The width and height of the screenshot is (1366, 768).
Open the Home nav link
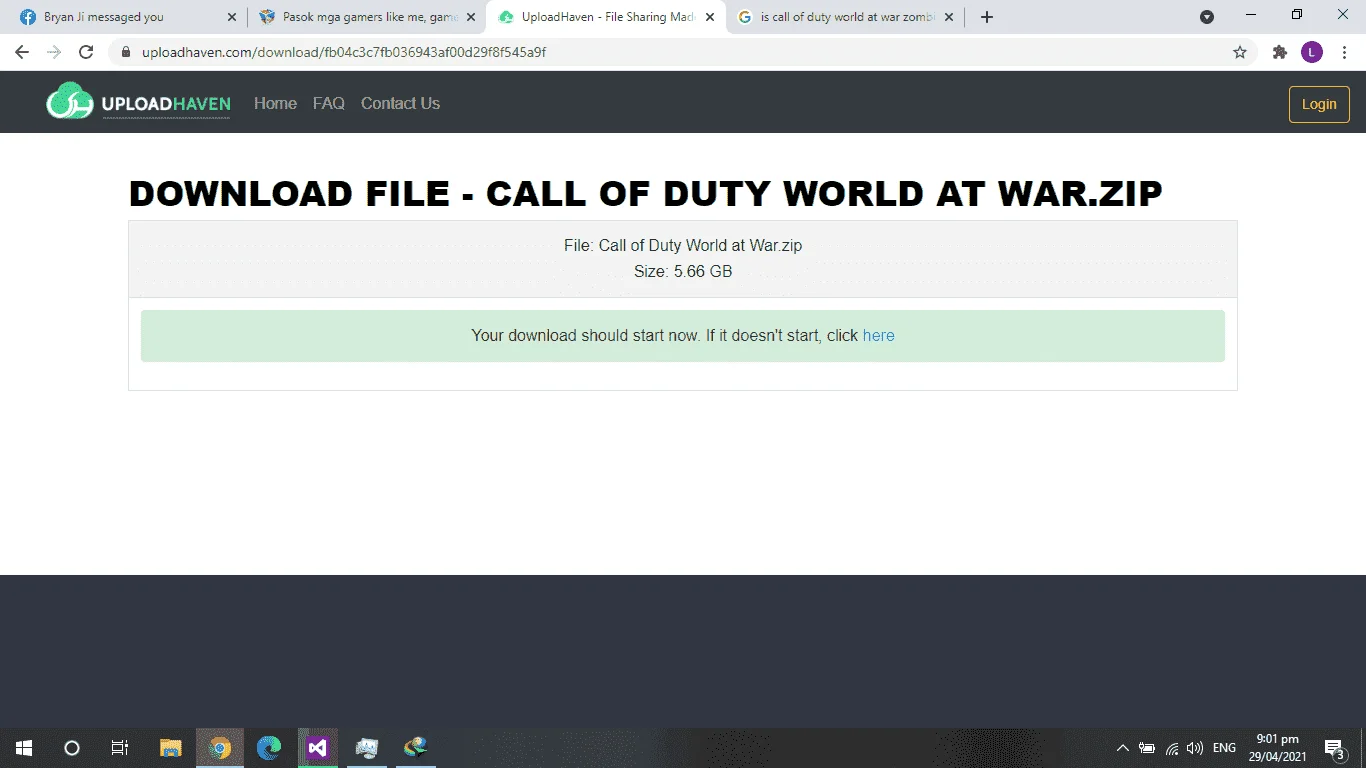[275, 103]
